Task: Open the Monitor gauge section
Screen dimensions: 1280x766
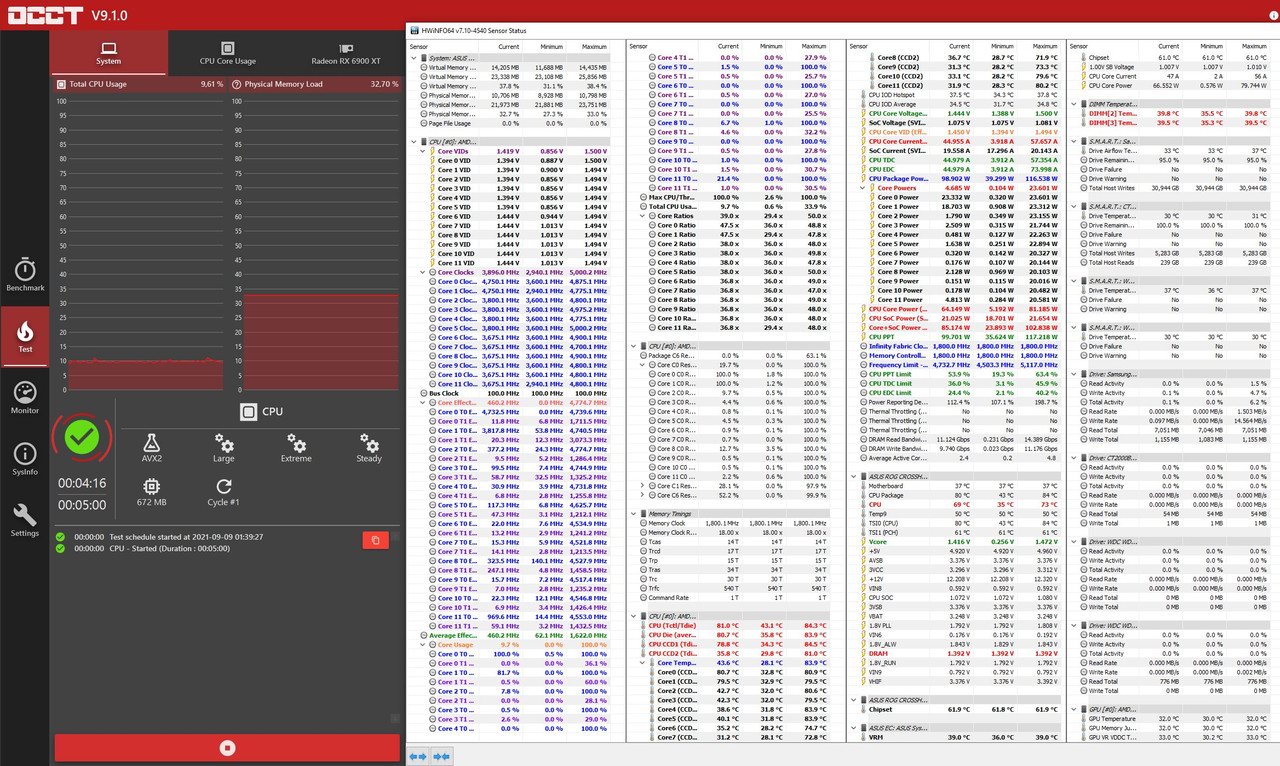Action: click(x=25, y=398)
